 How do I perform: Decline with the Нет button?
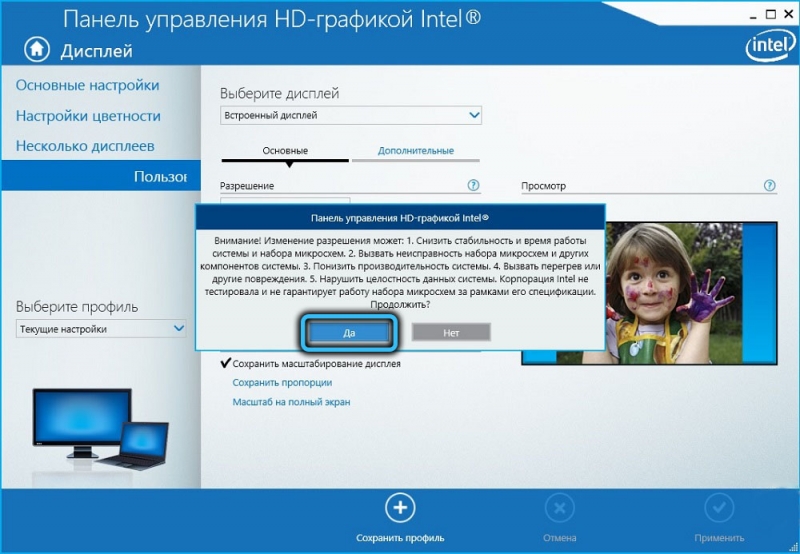click(451, 333)
